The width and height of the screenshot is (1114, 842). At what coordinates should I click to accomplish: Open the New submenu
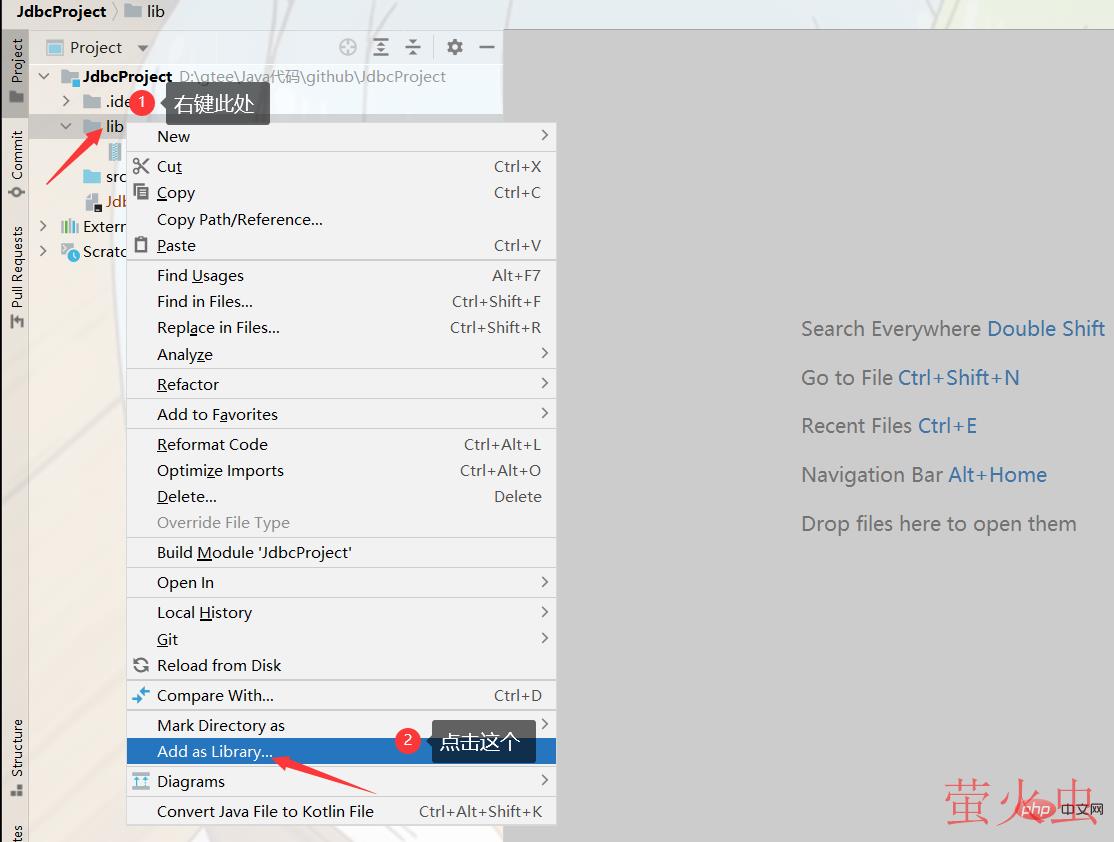click(173, 136)
